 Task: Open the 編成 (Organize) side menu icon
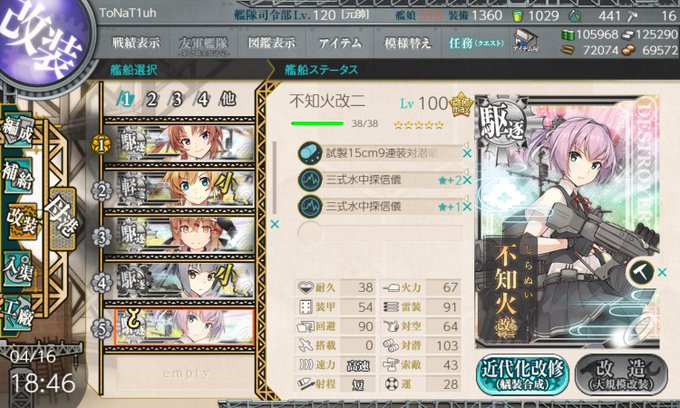tap(18, 131)
